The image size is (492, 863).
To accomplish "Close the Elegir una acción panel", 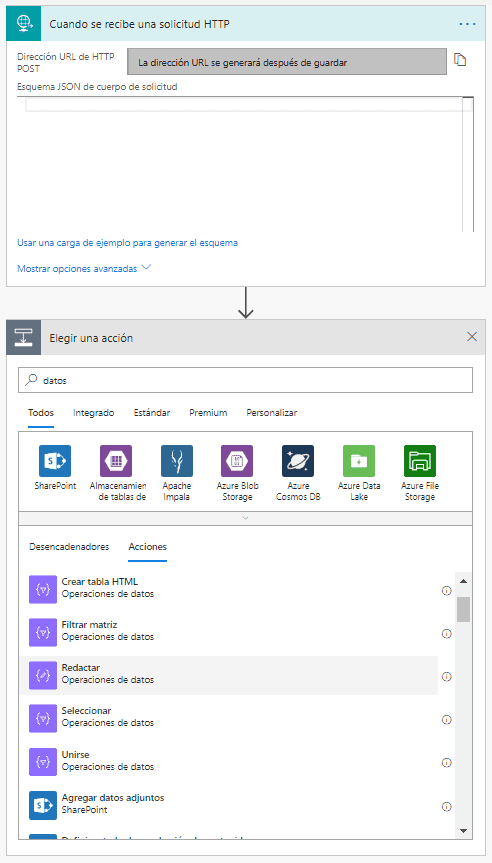I will pyautogui.click(x=472, y=337).
